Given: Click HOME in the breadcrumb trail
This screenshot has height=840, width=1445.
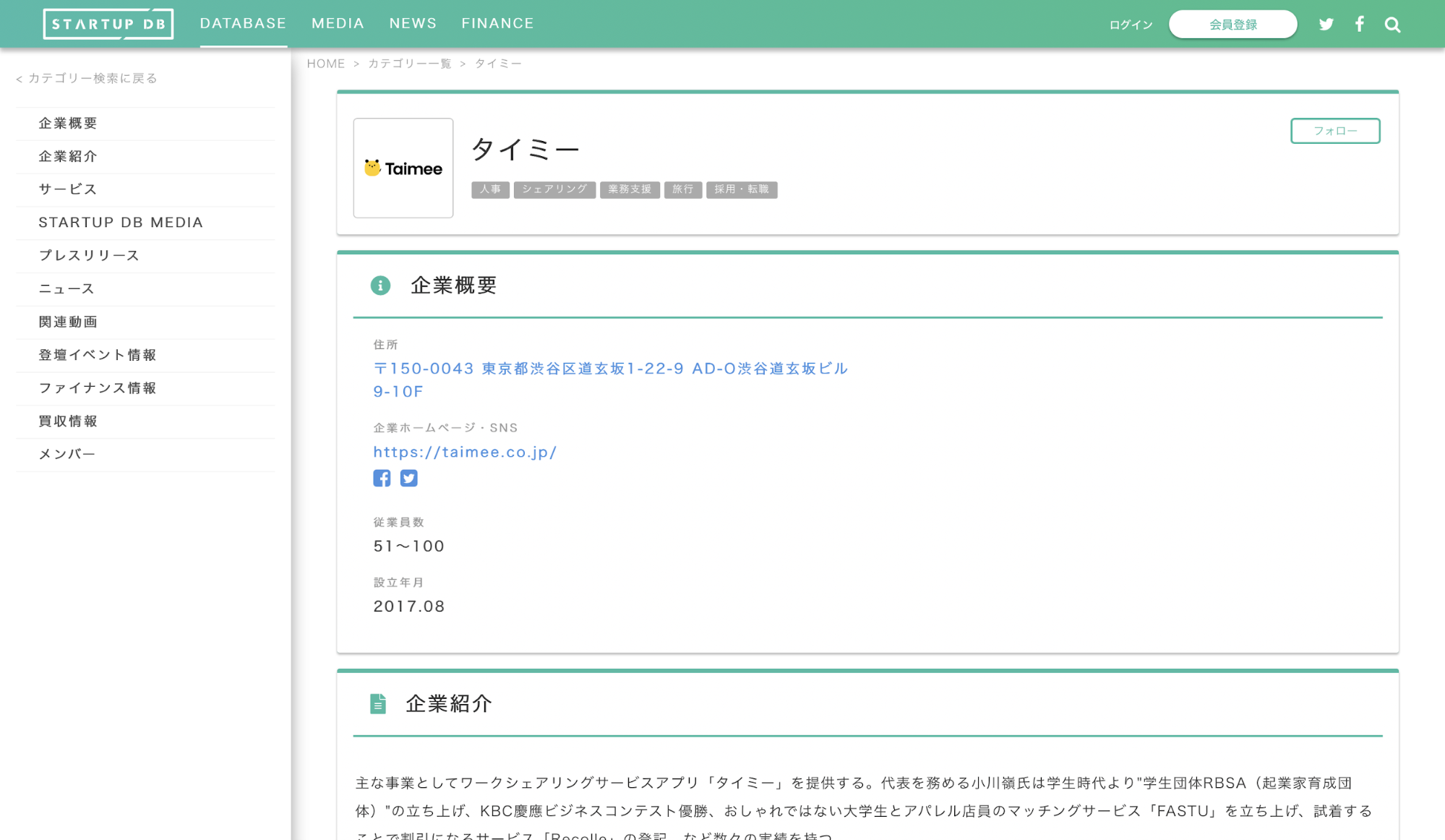Looking at the screenshot, I should coord(326,63).
